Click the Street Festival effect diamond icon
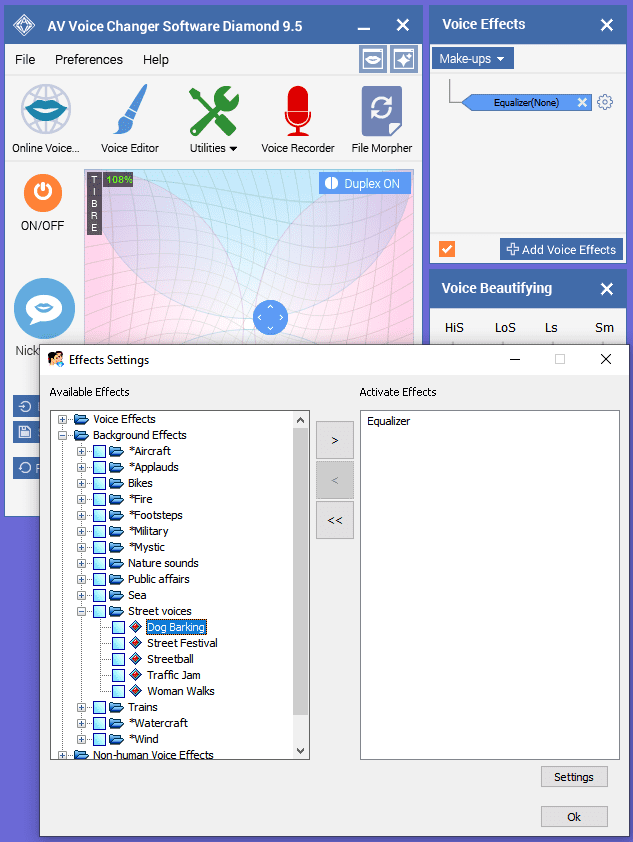633x842 pixels. [136, 643]
